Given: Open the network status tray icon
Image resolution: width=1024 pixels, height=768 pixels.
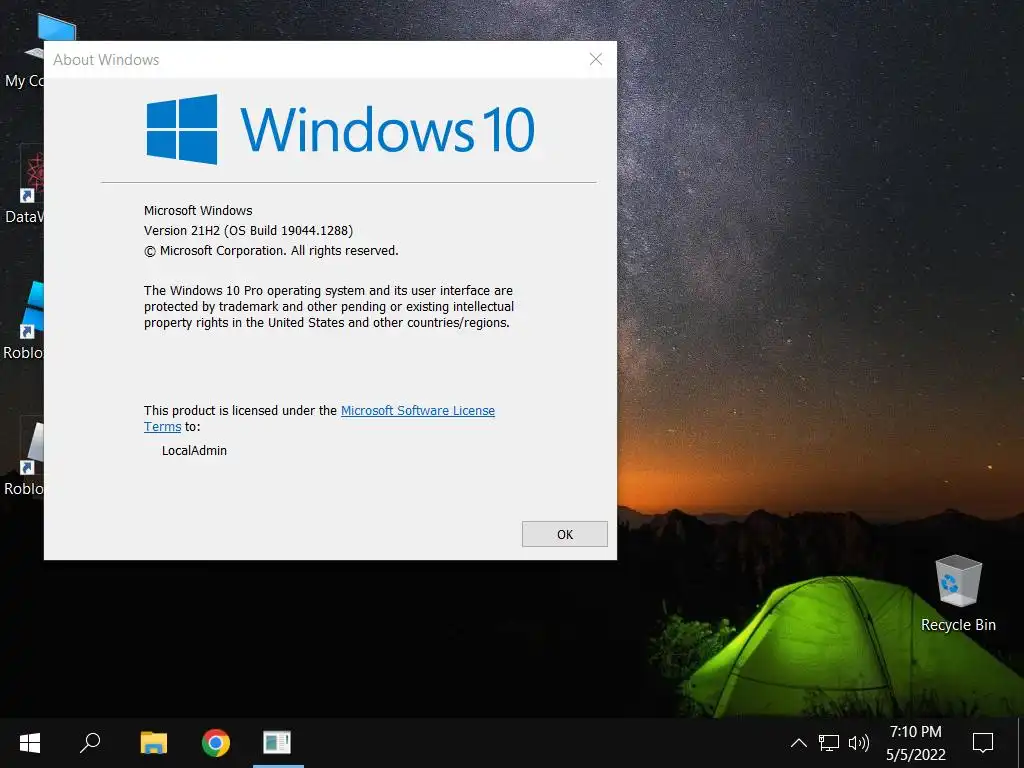Looking at the screenshot, I should point(829,743).
